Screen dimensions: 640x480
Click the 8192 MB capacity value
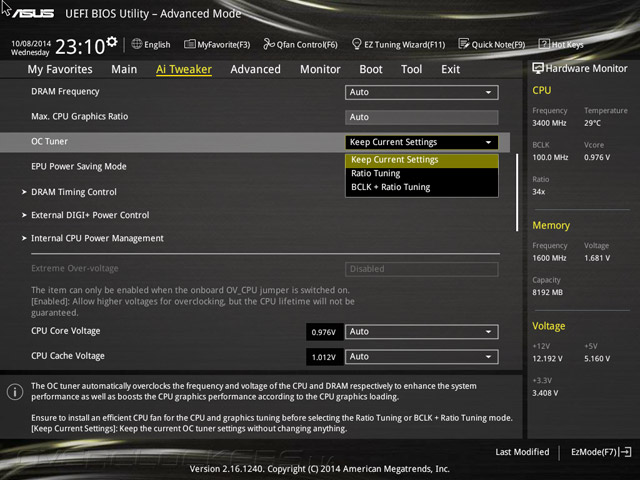[x=547, y=292]
